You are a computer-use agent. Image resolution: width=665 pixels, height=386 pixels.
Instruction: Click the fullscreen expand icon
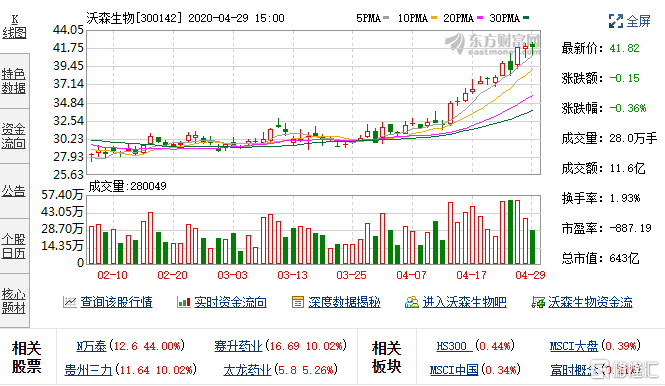tap(615, 21)
